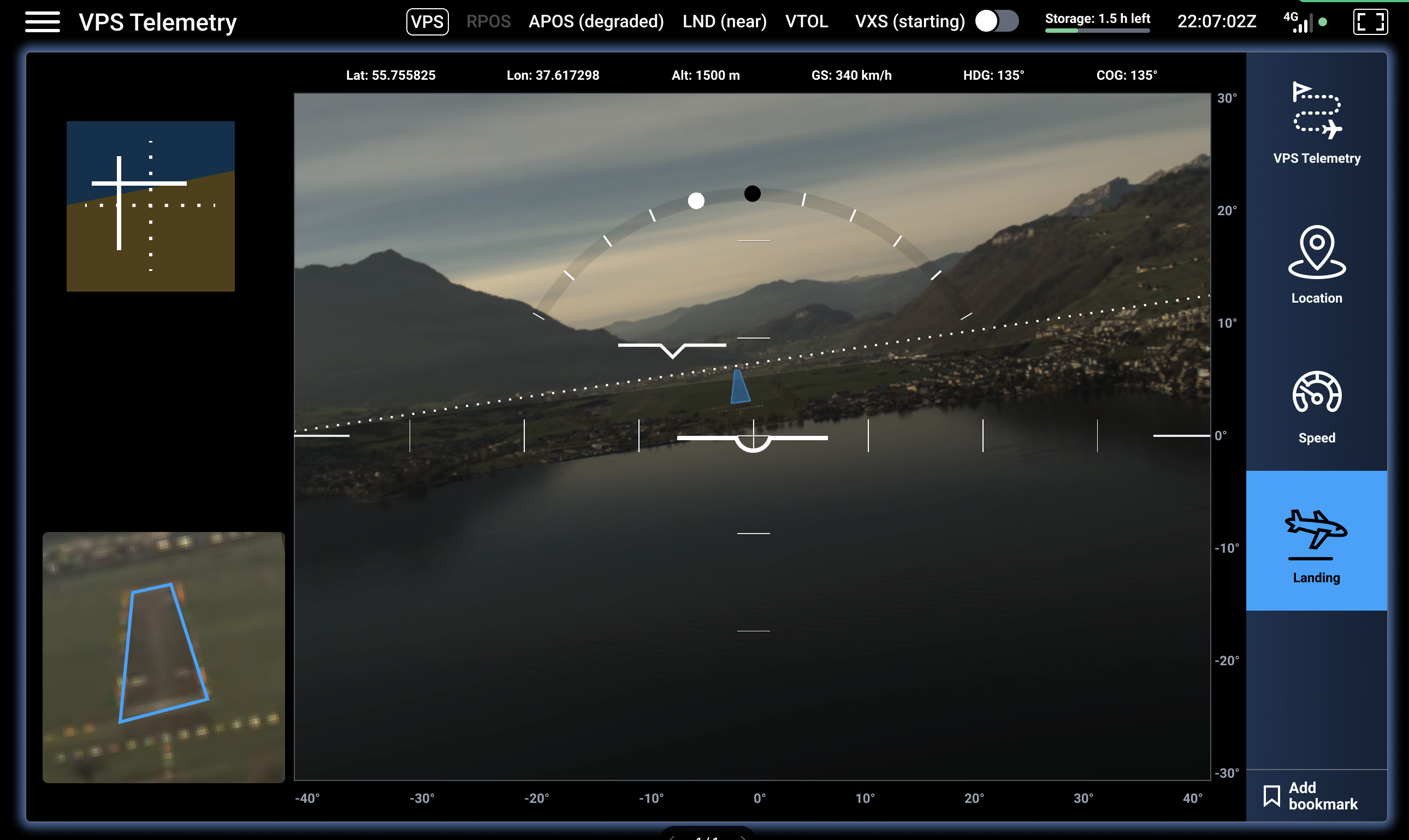Click the white dot on the roll arc
1409x840 pixels.
pos(696,200)
